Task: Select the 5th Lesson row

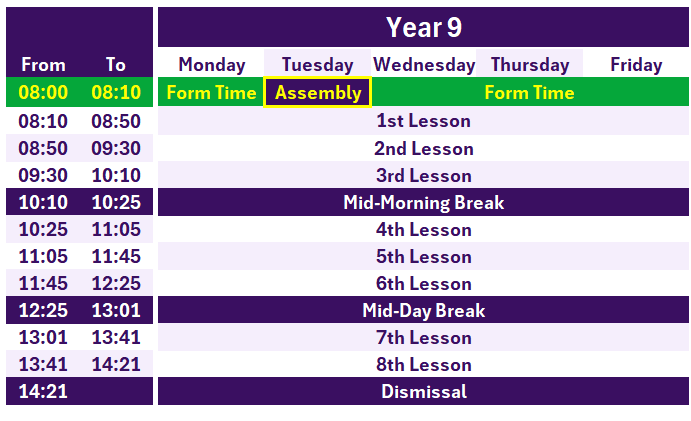Action: click(x=423, y=257)
